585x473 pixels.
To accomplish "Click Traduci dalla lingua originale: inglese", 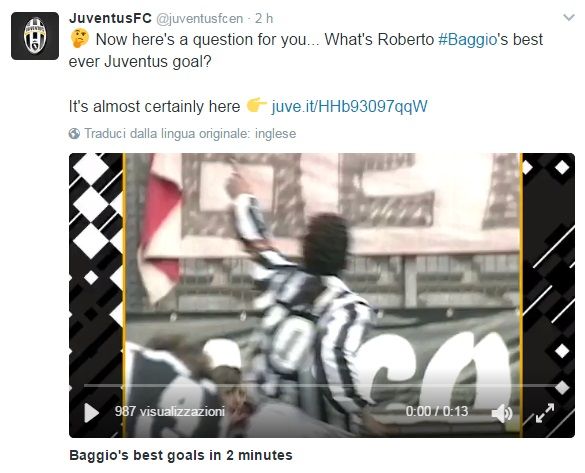I will [x=190, y=133].
